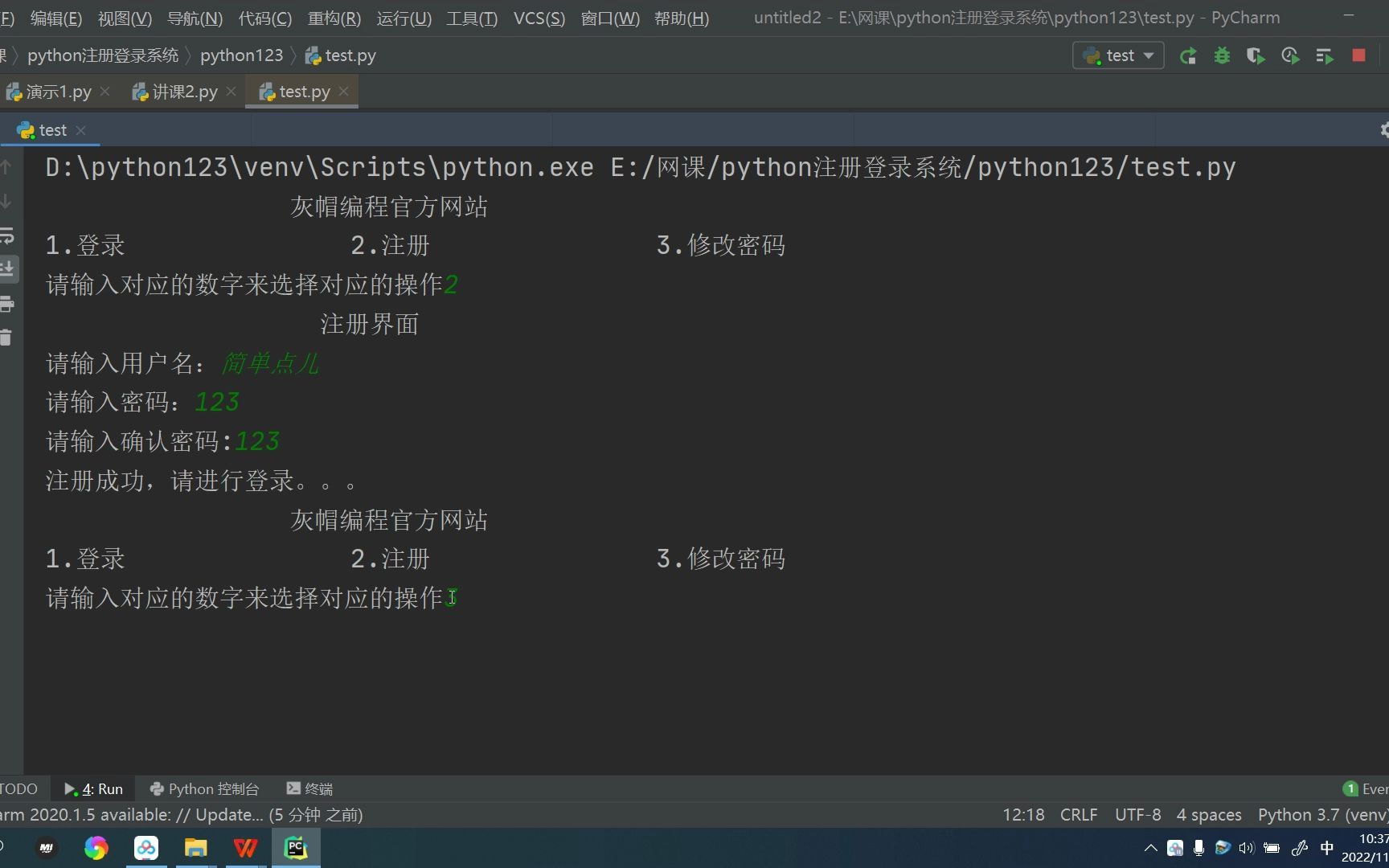Screen dimensions: 1389x868
Task: Click the Profile 'test' icon
Action: 1290,55
